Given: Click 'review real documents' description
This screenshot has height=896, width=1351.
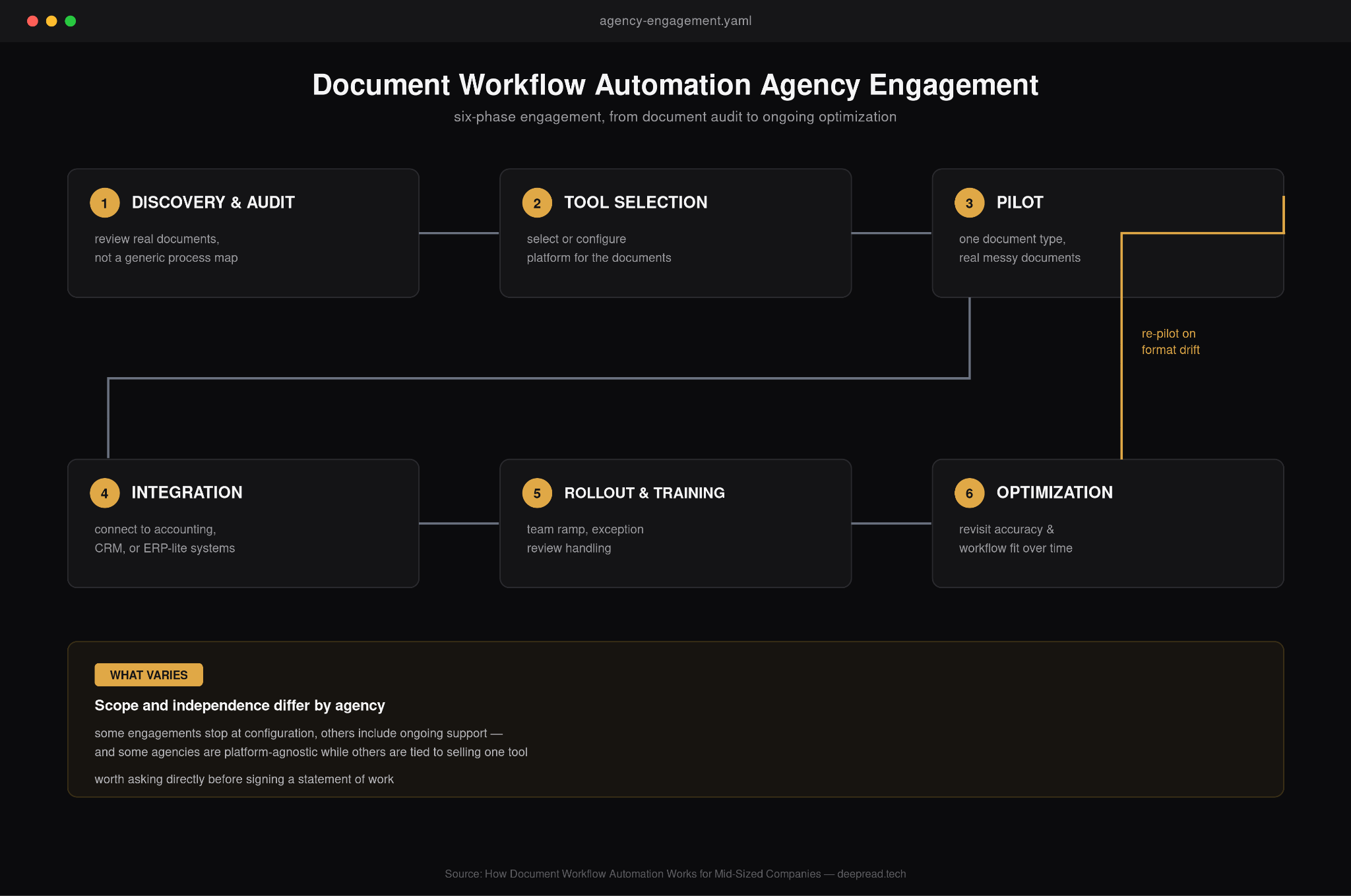Looking at the screenshot, I should coord(157,239).
